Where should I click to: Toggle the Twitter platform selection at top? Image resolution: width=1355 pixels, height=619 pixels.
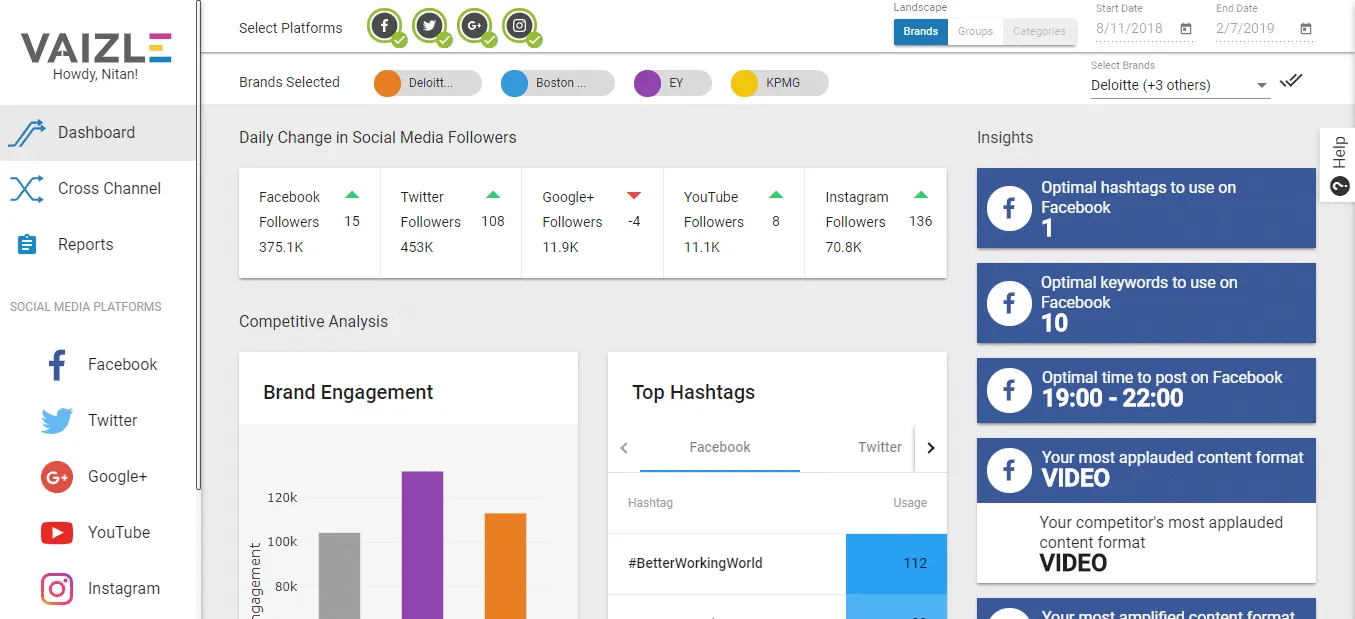[430, 27]
